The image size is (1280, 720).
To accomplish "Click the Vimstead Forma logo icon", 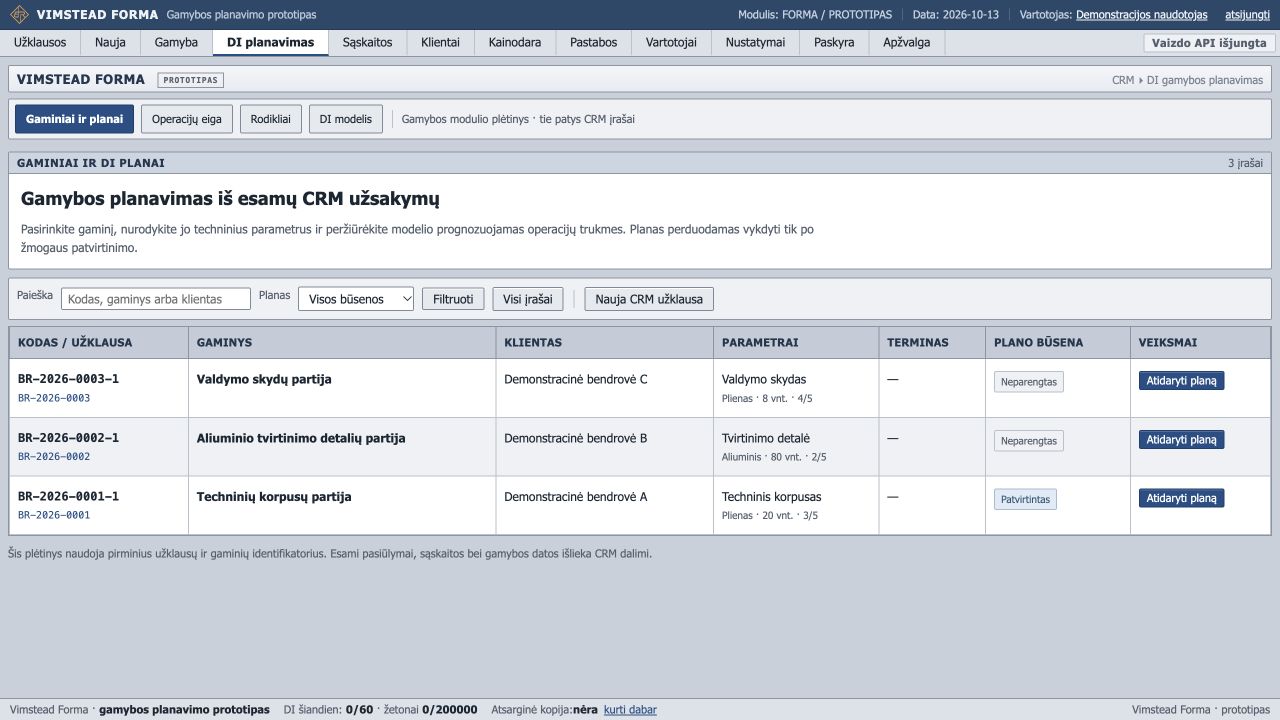I will (x=19, y=15).
